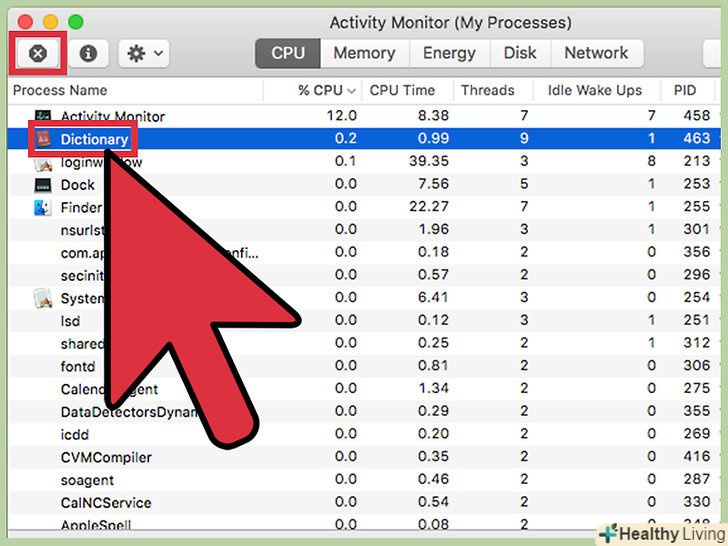728x546 pixels.
Task: Sort by Idle Wake Ups column
Action: tap(595, 90)
